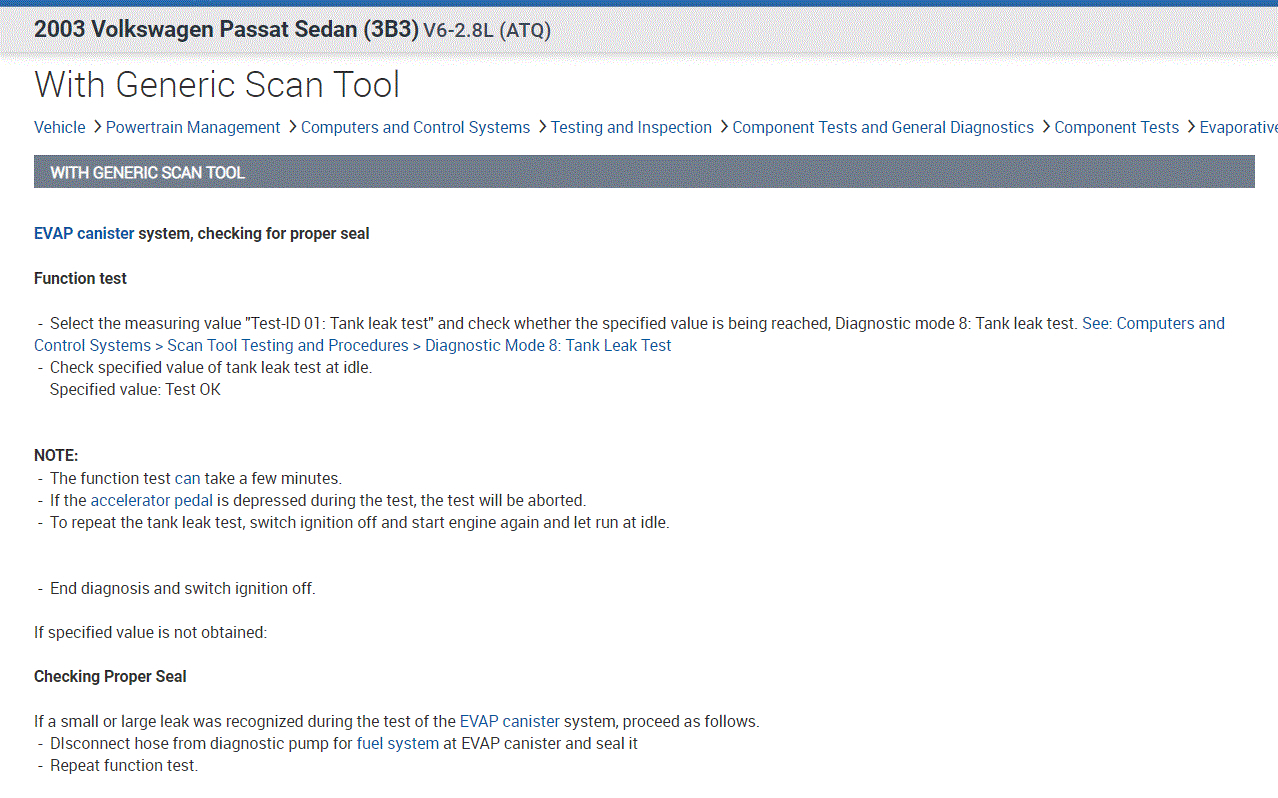1278x798 pixels.
Task: Open the Powertrain Management breadcrumb
Action: click(x=193, y=127)
